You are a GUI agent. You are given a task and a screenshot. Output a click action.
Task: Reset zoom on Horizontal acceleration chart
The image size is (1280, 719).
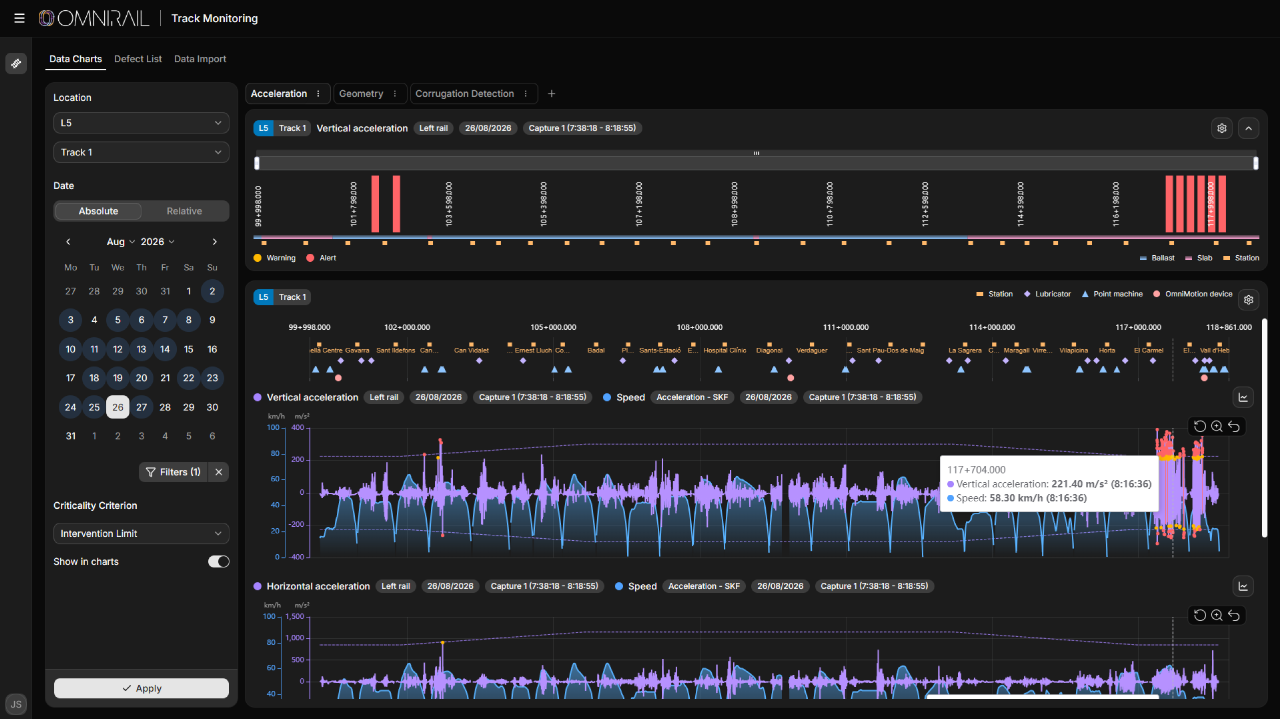pyautogui.click(x=1200, y=615)
